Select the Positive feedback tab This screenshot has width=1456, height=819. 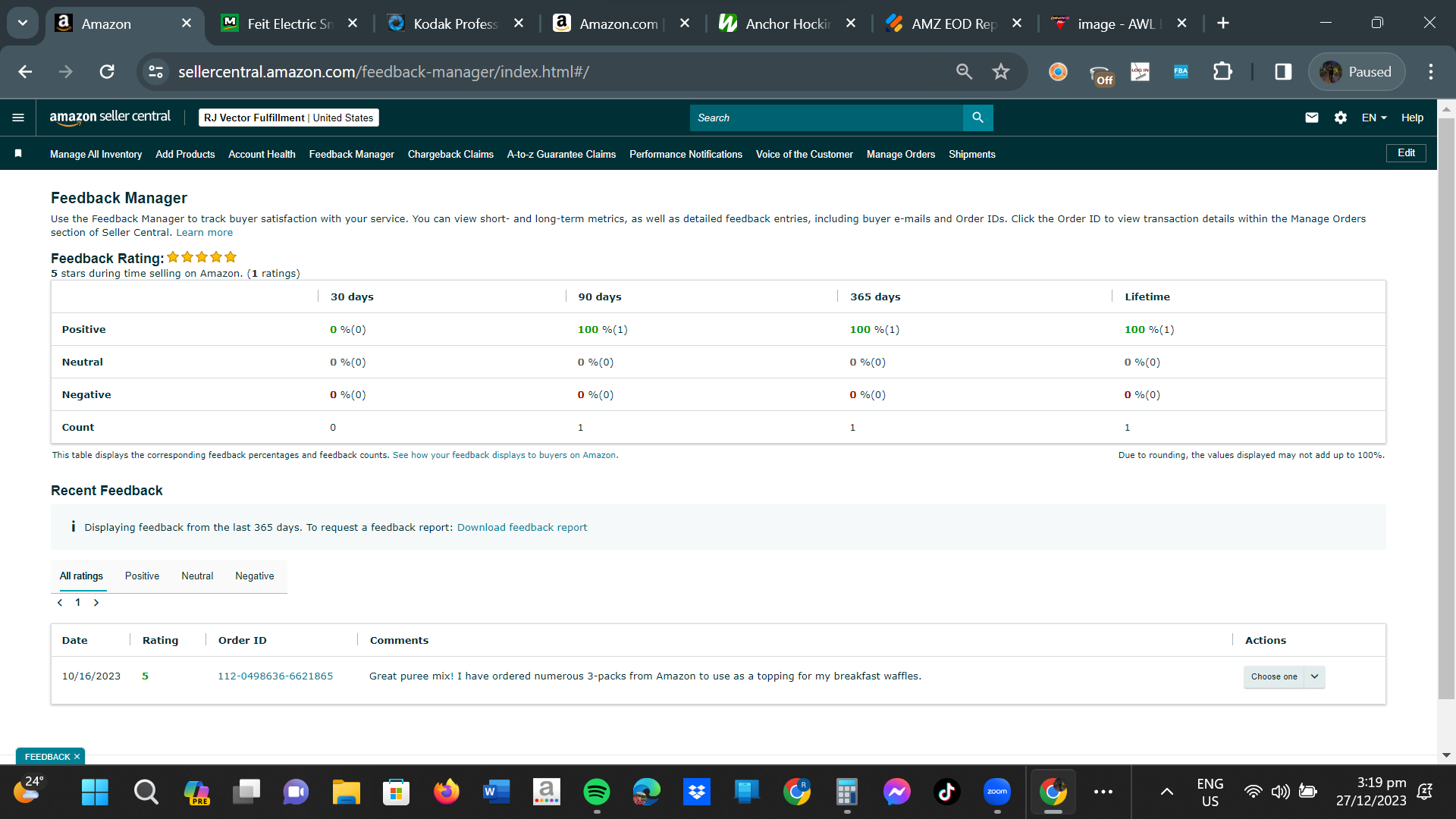[x=142, y=576]
